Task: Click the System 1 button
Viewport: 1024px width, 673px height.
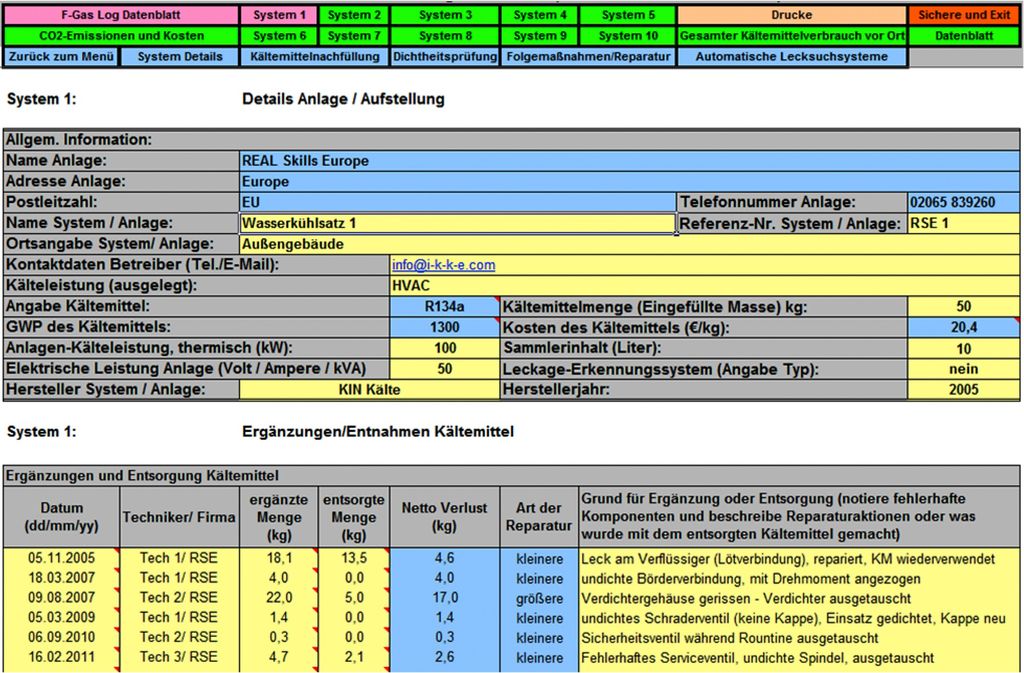Action: click(x=279, y=15)
